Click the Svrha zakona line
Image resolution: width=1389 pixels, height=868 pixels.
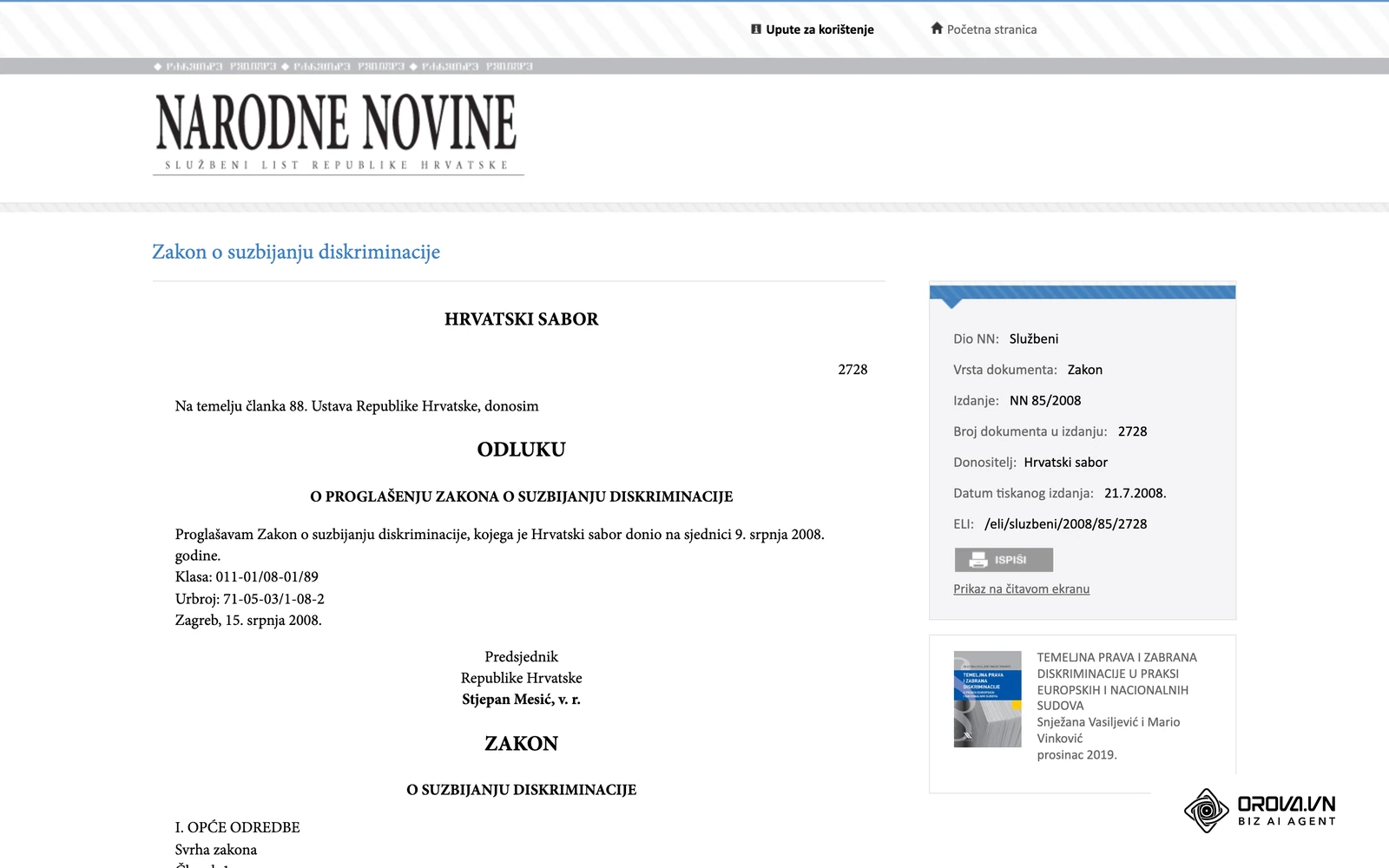coord(215,850)
